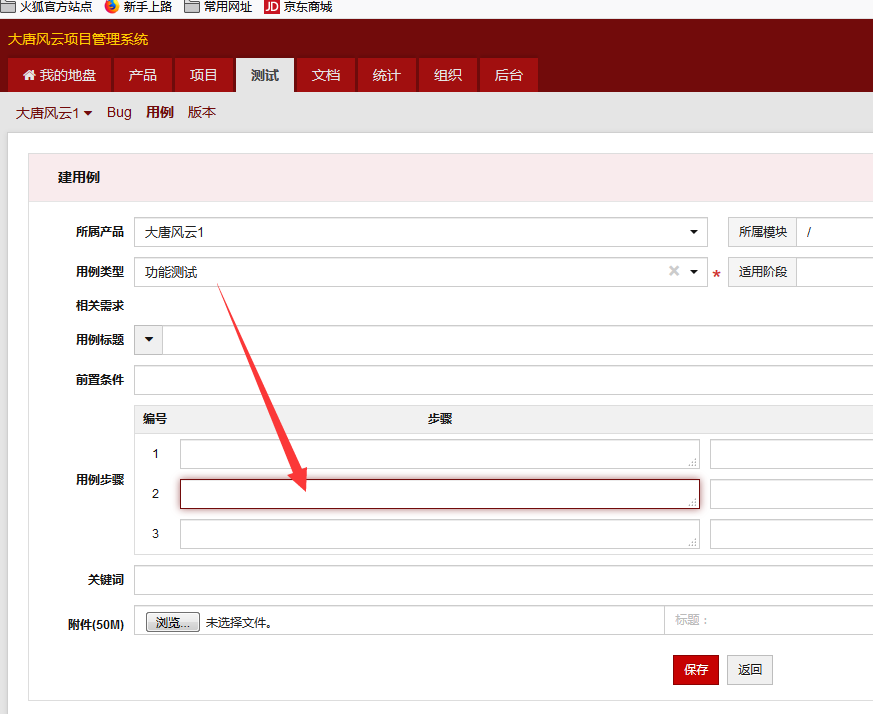Expand the 用例类型 dropdown arrow
873x714 pixels.
(x=694, y=272)
